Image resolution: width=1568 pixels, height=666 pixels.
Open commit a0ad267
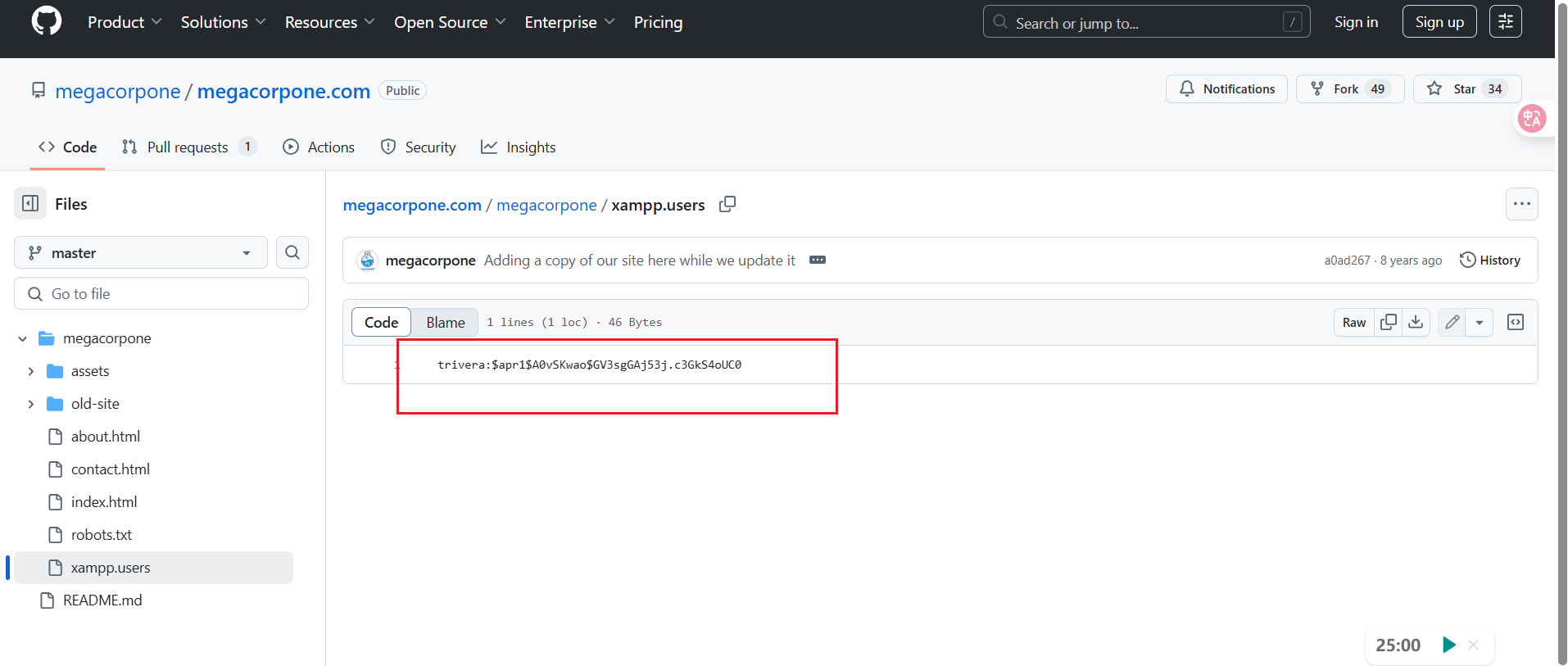point(1347,260)
